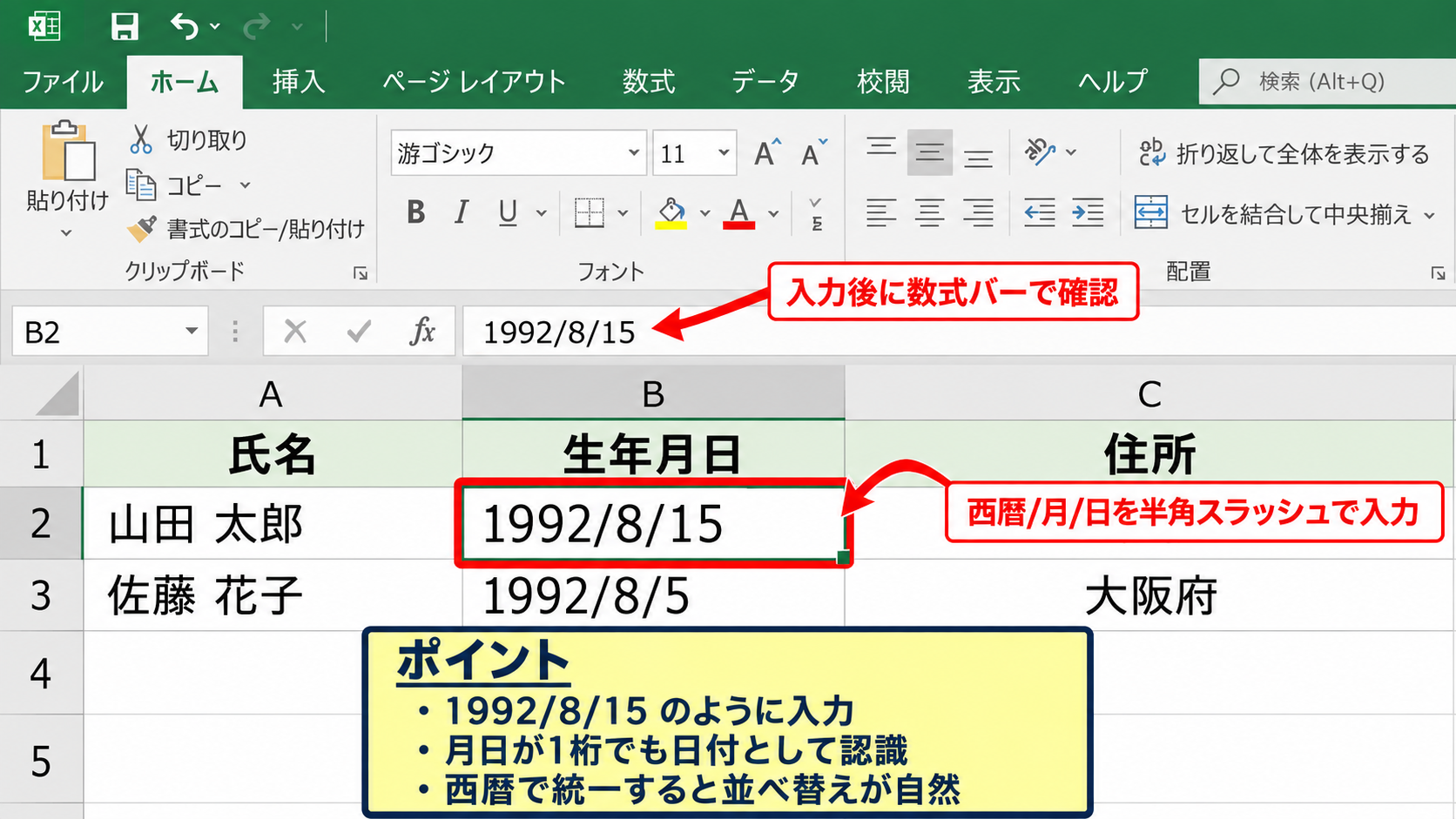Open the Name Box dropdown arrow

pyautogui.click(x=192, y=332)
